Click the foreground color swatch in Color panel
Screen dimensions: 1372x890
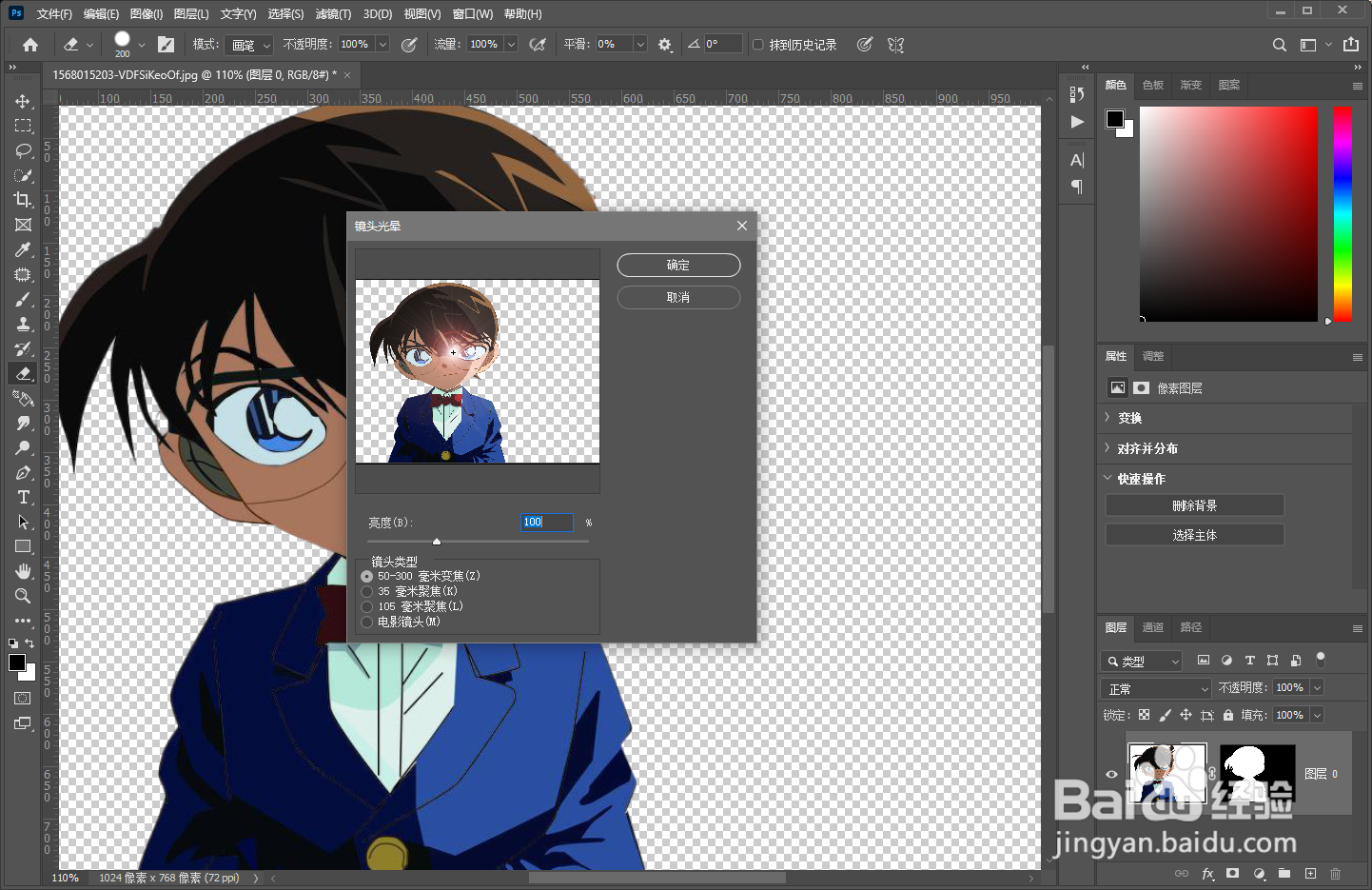point(1114,119)
